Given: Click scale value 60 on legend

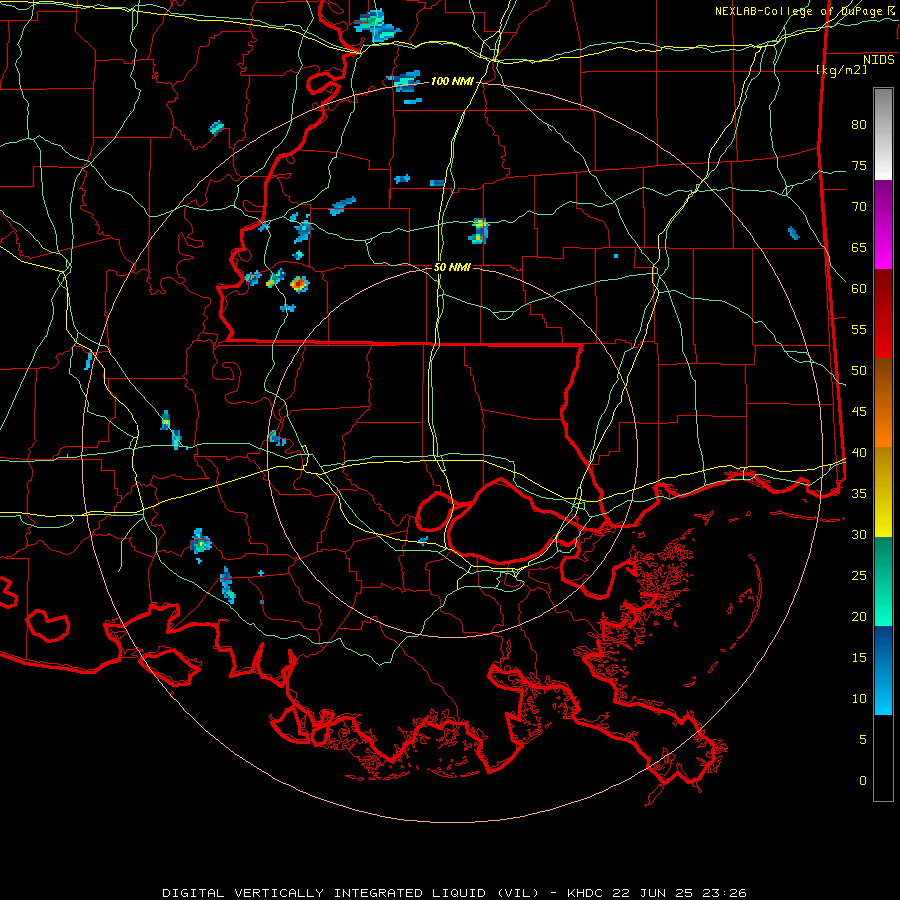Looking at the screenshot, I should point(859,289).
